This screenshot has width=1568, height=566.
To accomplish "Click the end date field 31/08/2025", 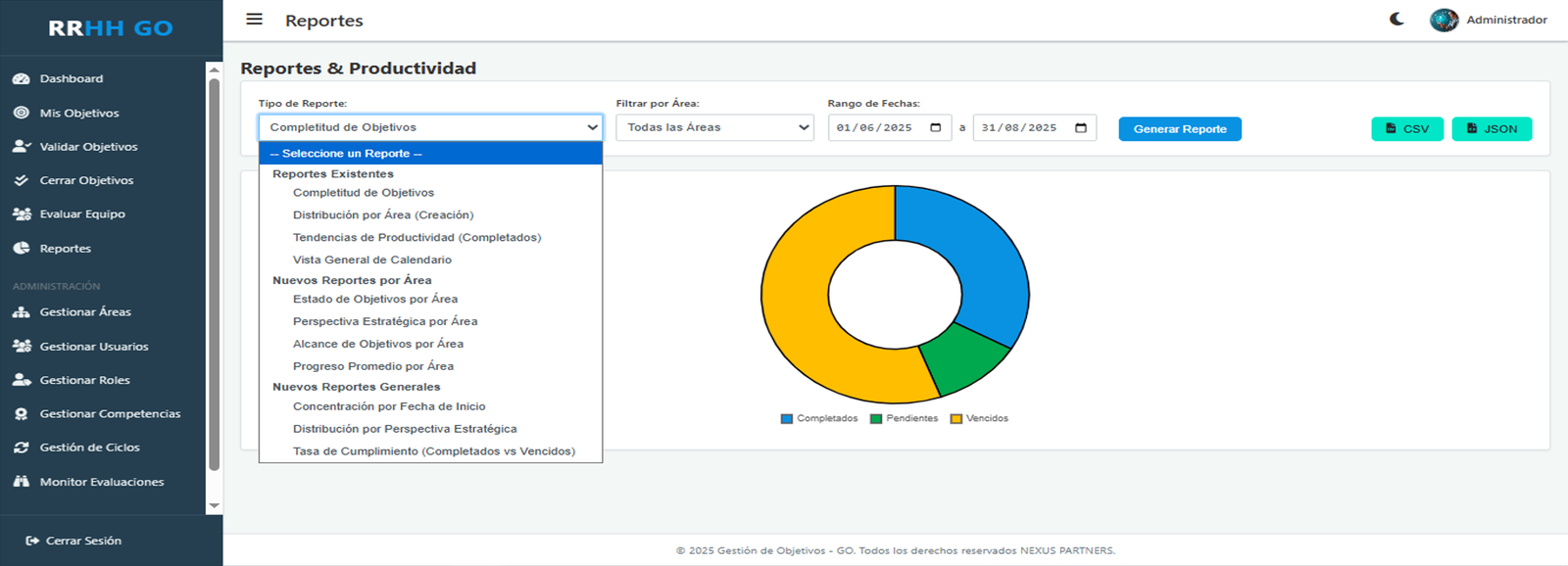I will click(1019, 128).
